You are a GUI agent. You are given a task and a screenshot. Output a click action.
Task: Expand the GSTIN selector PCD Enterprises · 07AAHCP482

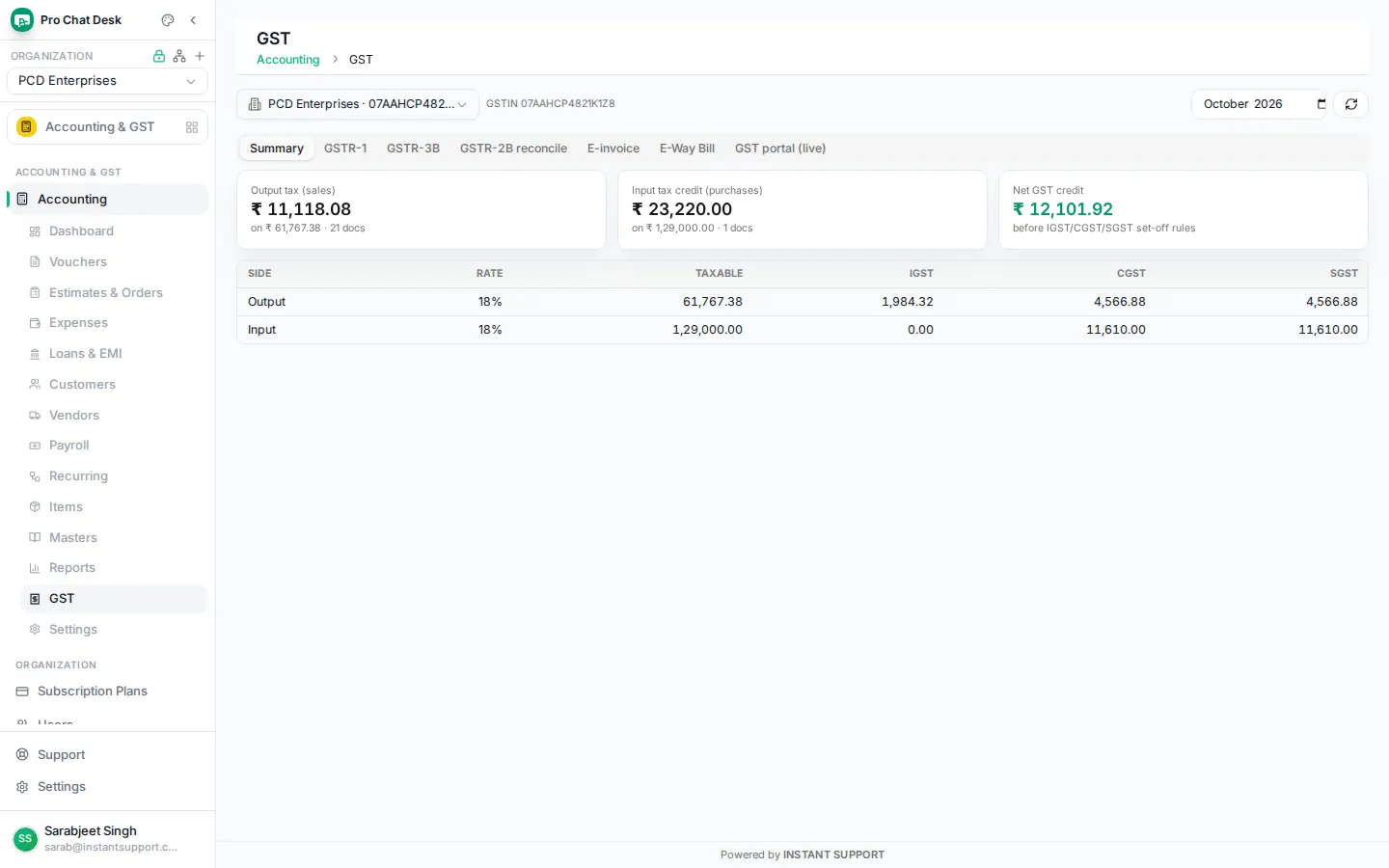tap(358, 104)
